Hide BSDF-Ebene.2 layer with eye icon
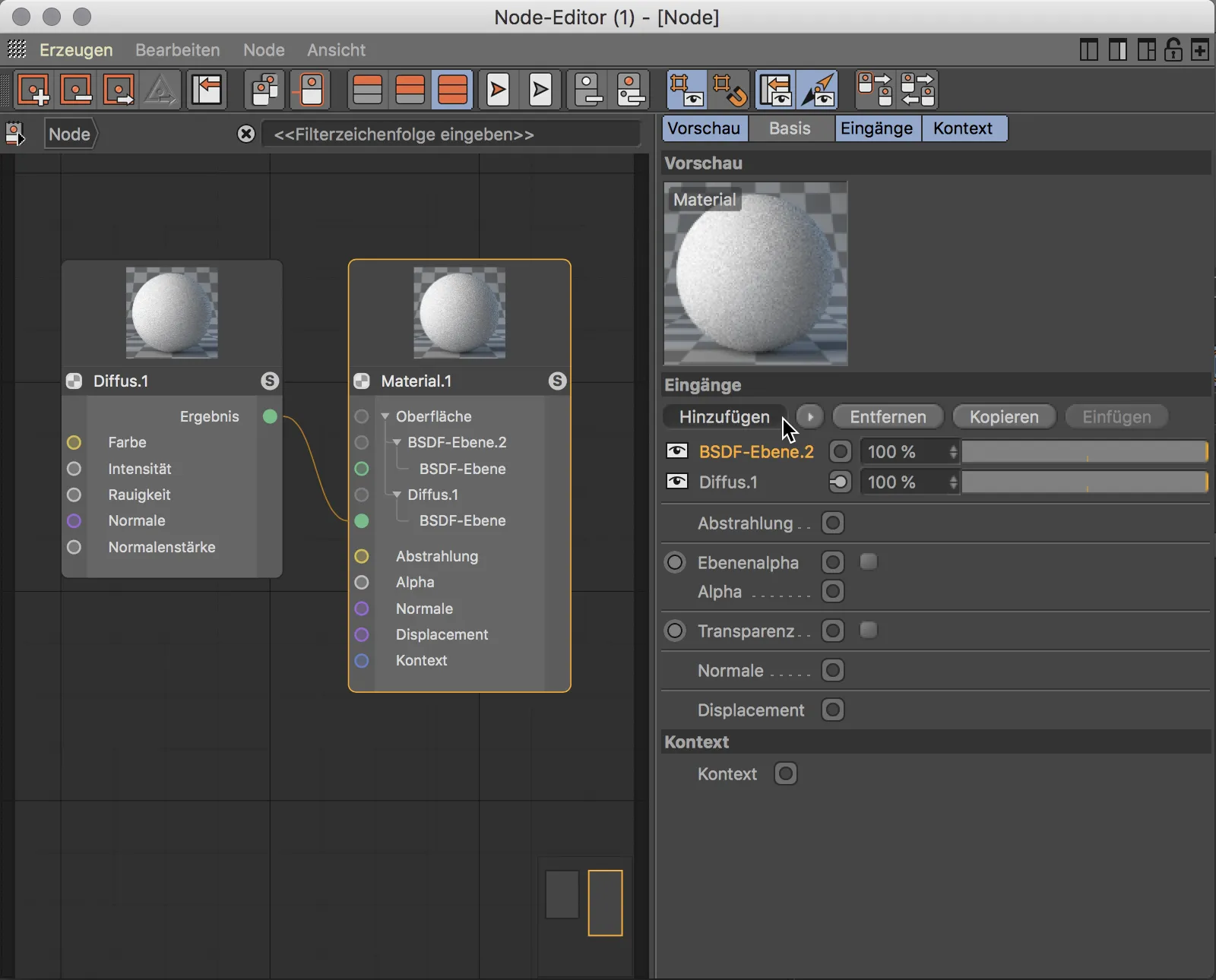The height and width of the screenshot is (980, 1216). tap(676, 451)
